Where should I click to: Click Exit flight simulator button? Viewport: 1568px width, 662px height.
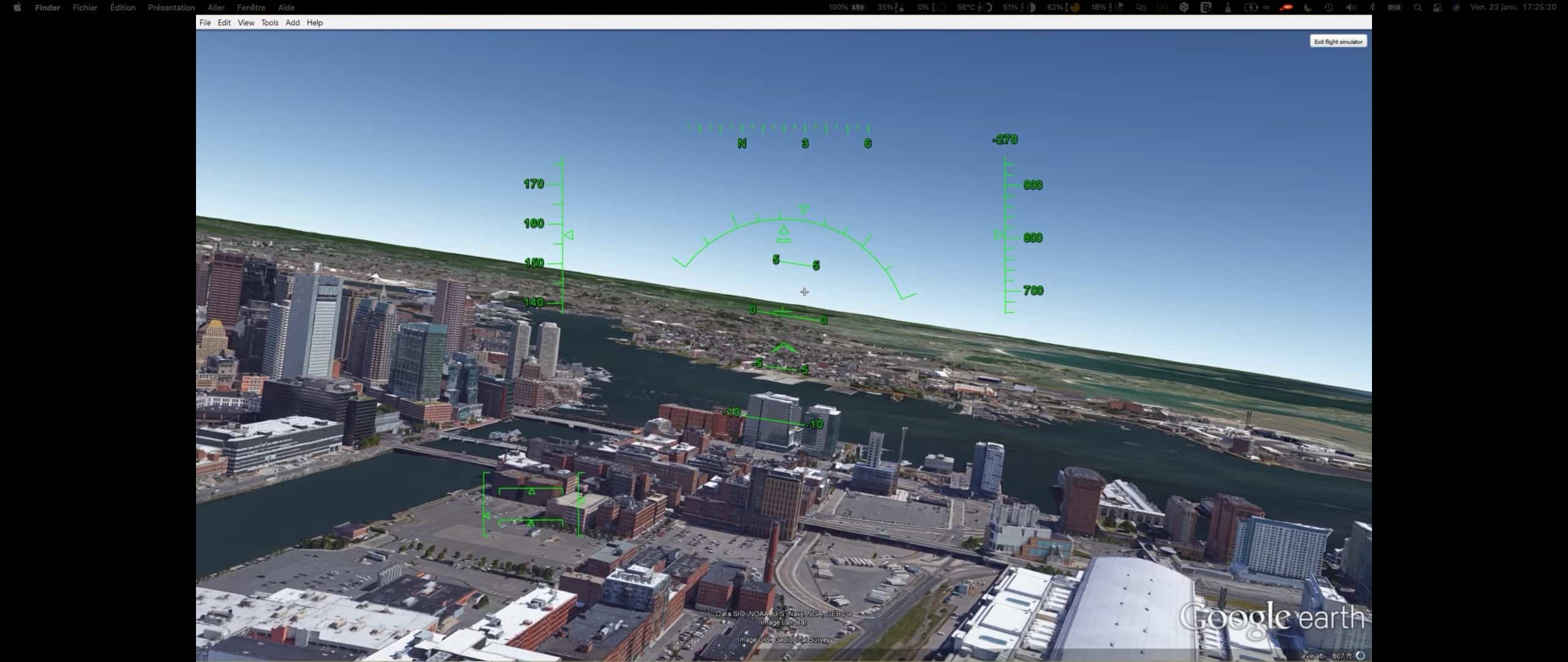tap(1338, 42)
